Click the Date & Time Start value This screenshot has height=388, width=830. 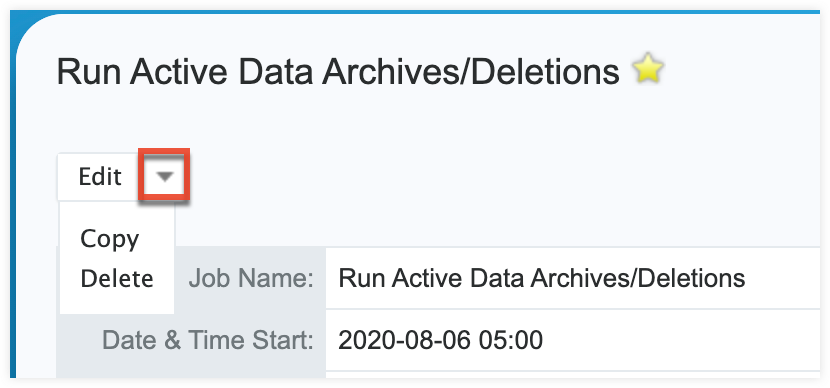573,340
